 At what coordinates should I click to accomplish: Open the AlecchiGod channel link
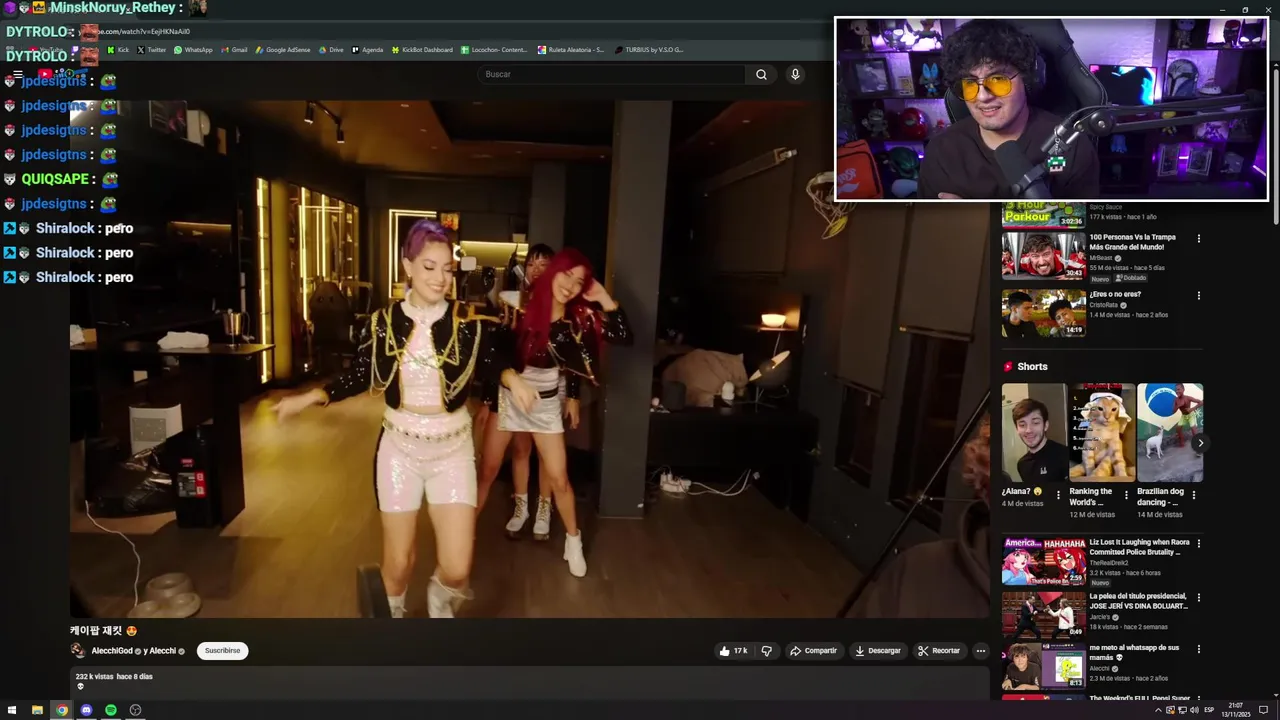(112, 651)
